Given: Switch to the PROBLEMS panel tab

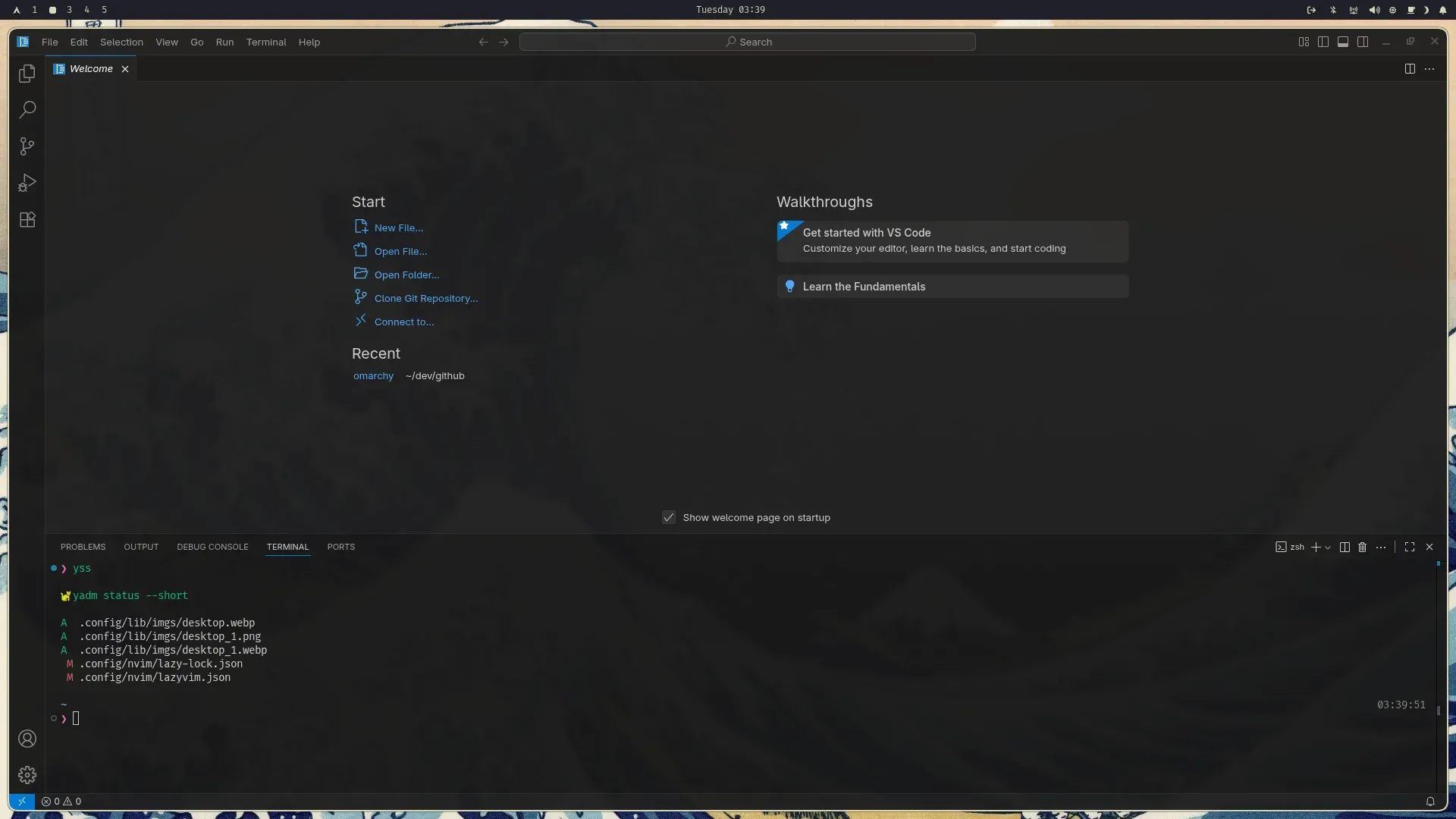Looking at the screenshot, I should coord(83,548).
